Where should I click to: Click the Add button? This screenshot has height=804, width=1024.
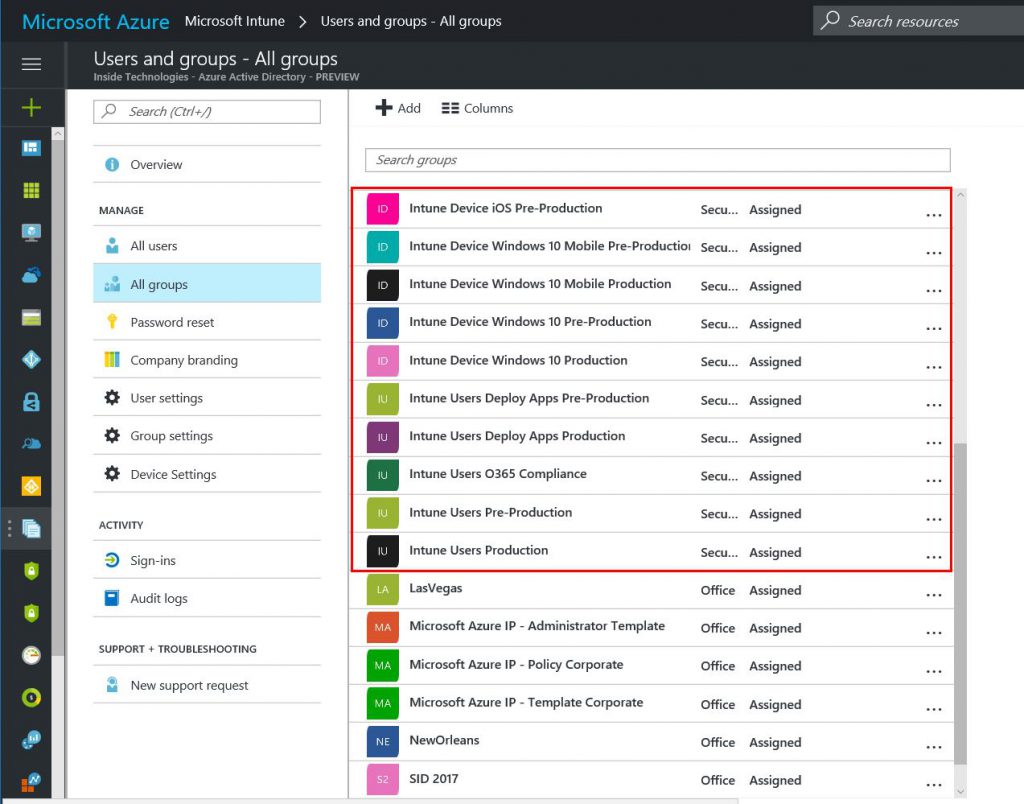click(398, 108)
